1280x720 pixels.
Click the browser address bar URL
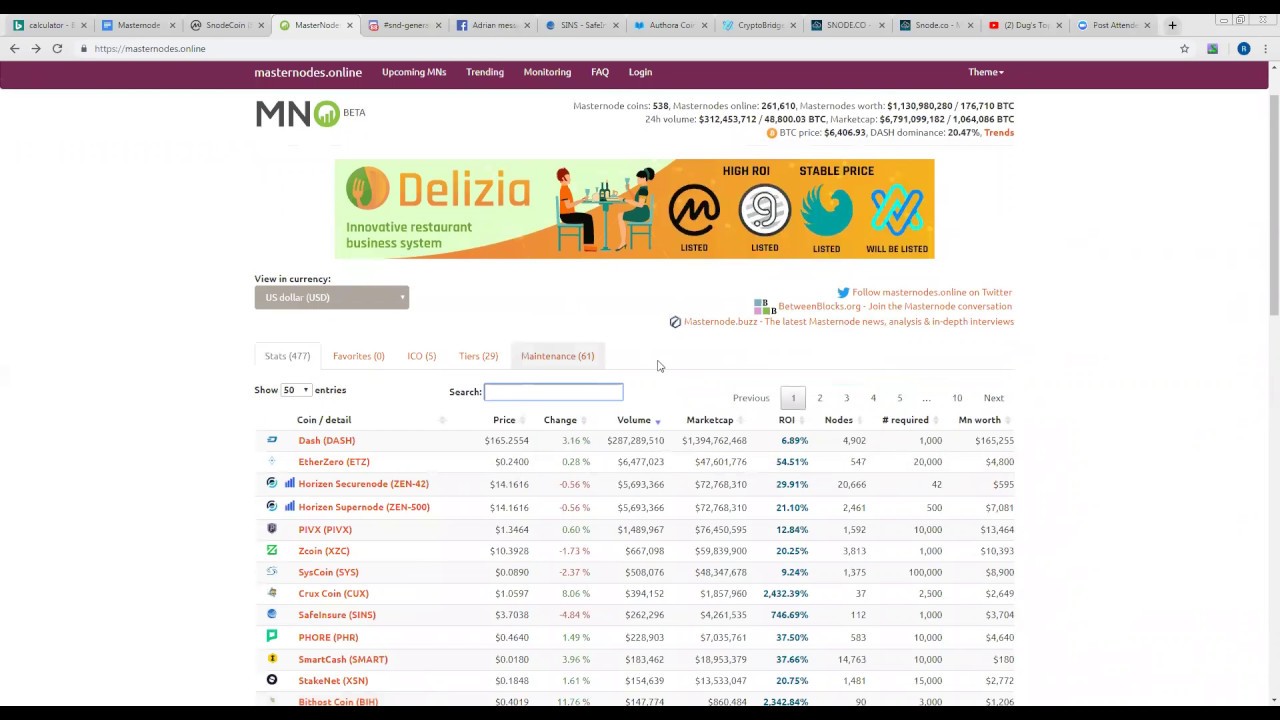150,48
